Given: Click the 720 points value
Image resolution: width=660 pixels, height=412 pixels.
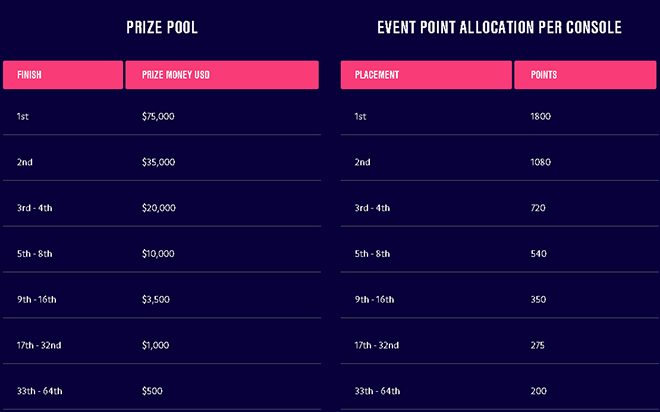Looking at the screenshot, I should [x=538, y=208].
